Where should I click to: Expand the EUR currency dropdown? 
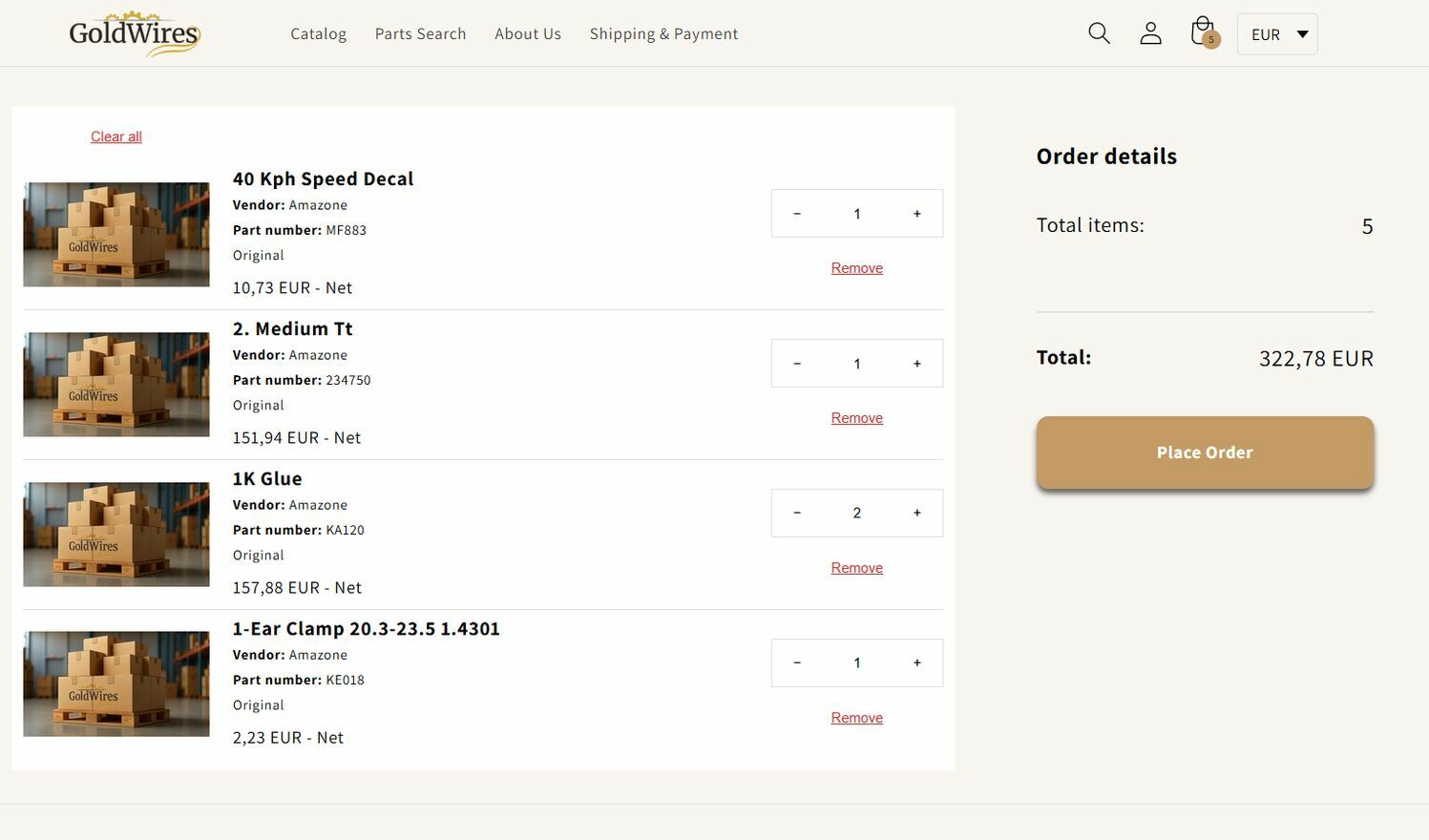[1277, 34]
